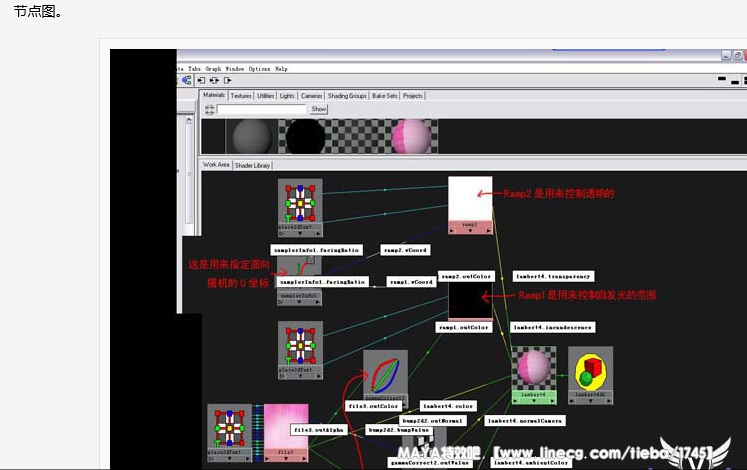Select the pink striped material swatch
Screen dimensions: 747x470
tap(412, 136)
